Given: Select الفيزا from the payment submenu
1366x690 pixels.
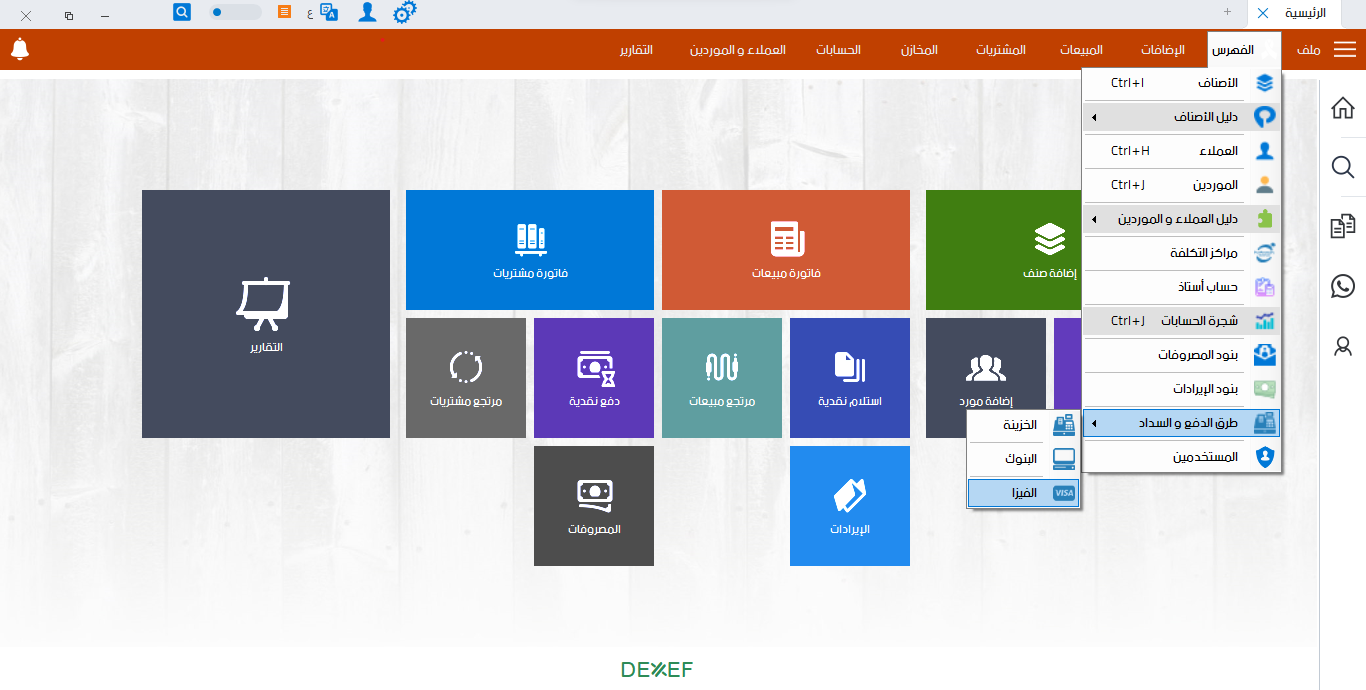Looking at the screenshot, I should point(1023,493).
